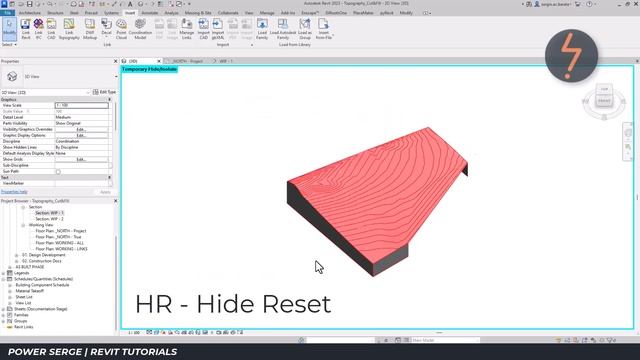This screenshot has width=640, height=360.
Task: Select Section: WIP - 2 in browser
Action: [49, 219]
